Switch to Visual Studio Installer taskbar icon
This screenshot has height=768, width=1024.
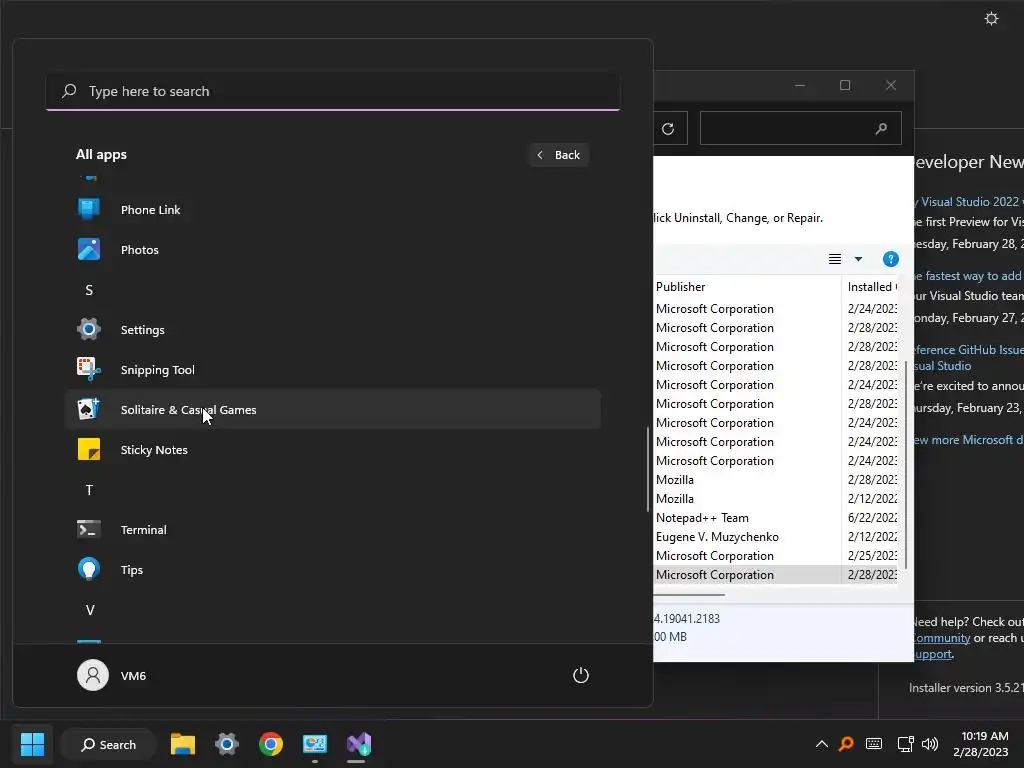coord(359,744)
